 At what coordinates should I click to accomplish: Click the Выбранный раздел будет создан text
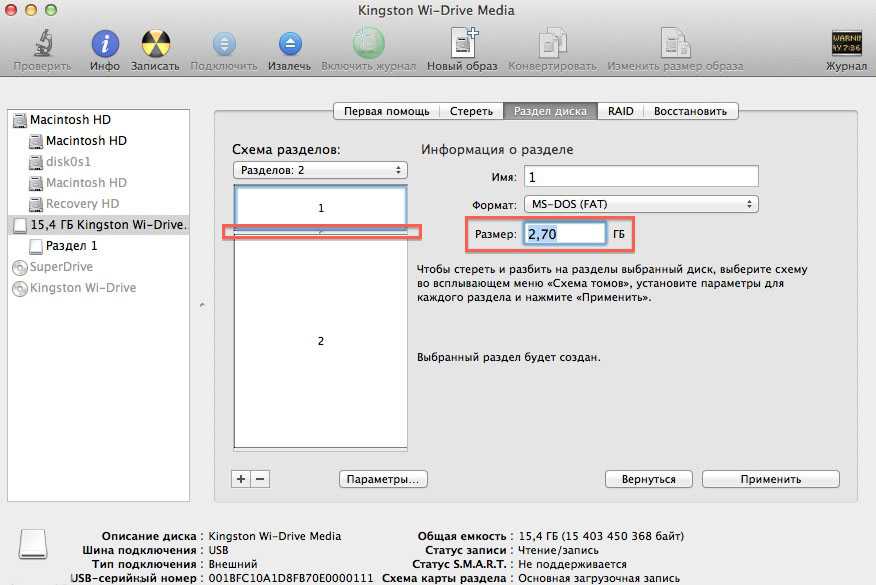(x=508, y=357)
